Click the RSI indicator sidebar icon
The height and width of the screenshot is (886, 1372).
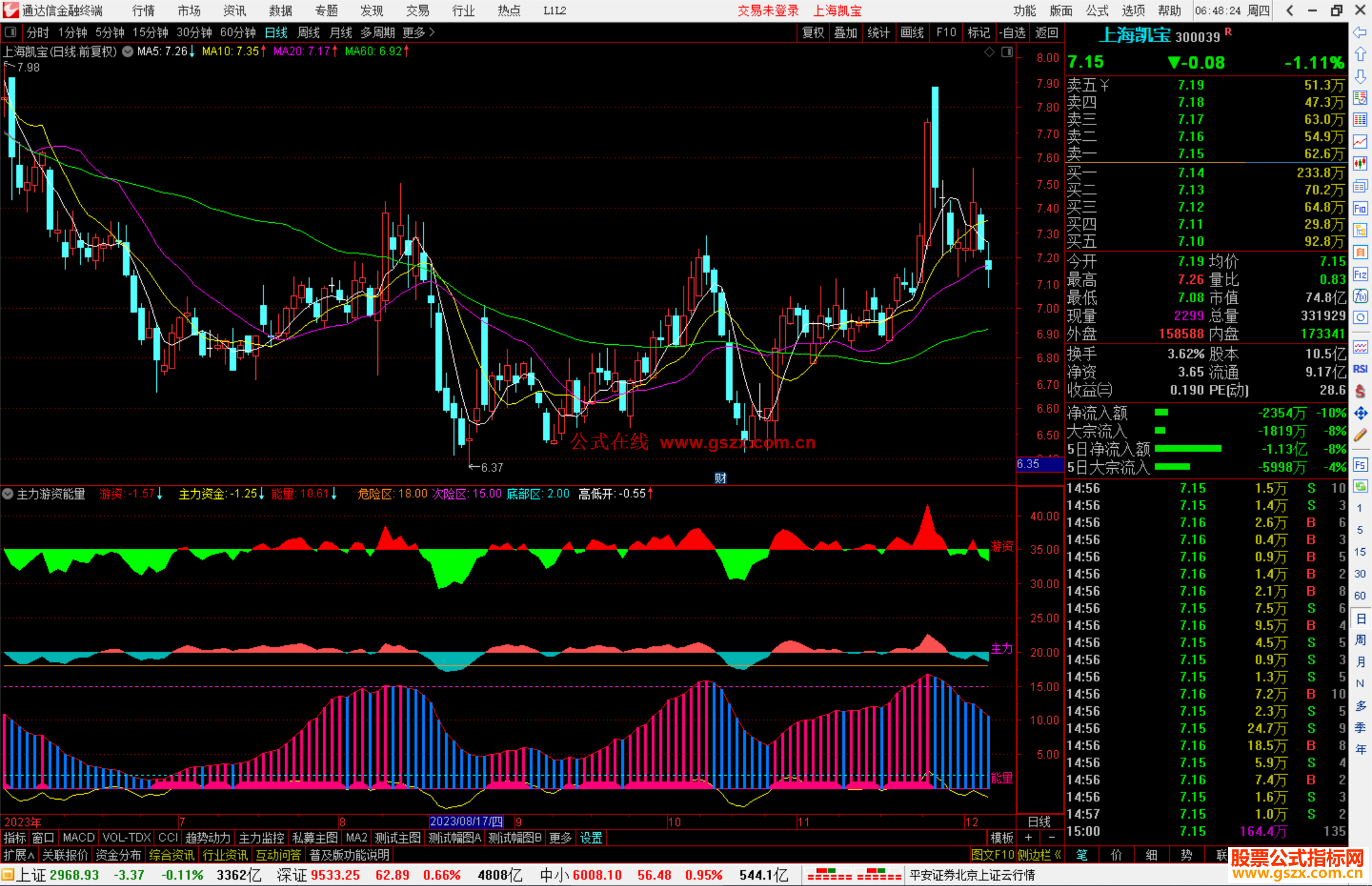coord(1360,369)
